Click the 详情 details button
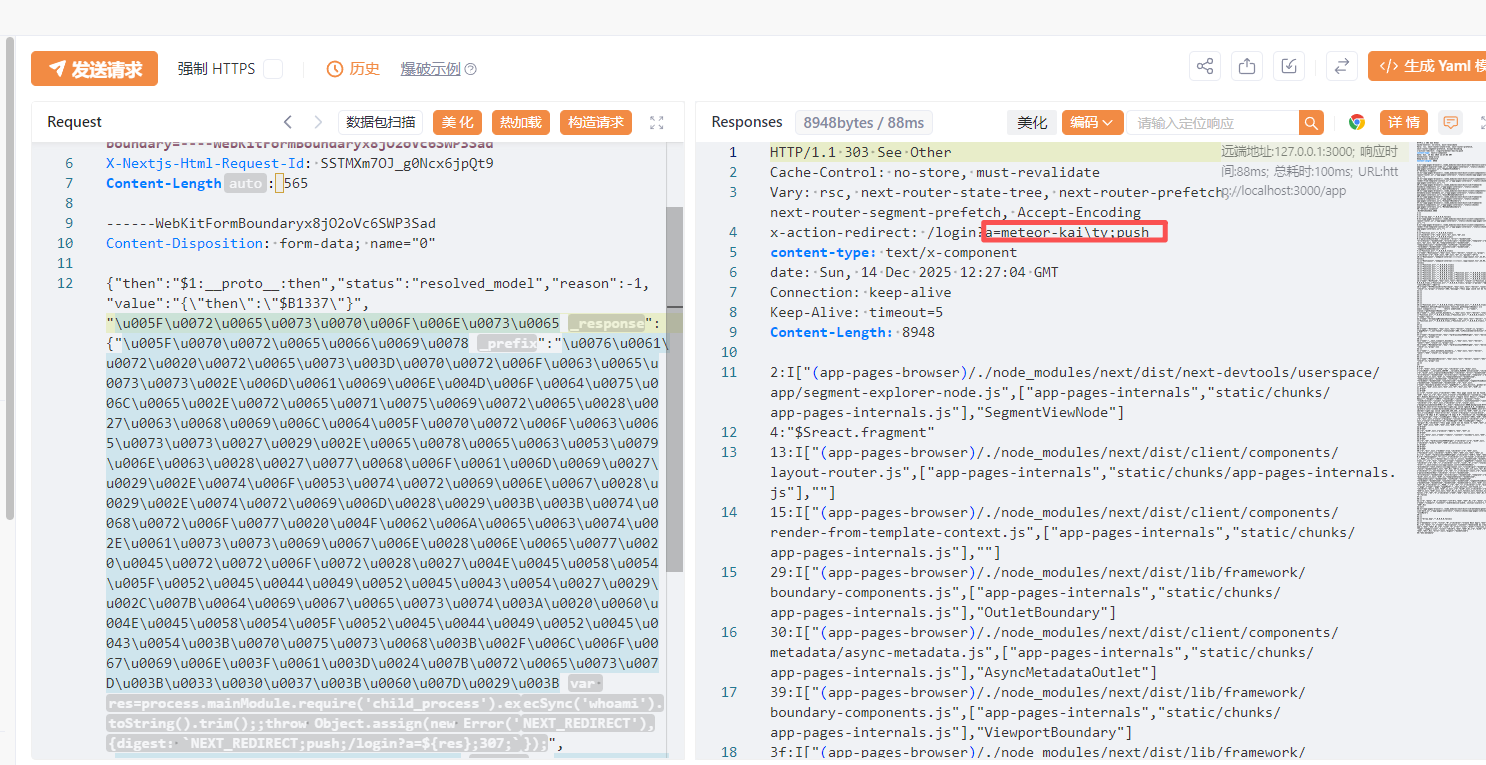The width and height of the screenshot is (1486, 765). (1404, 122)
